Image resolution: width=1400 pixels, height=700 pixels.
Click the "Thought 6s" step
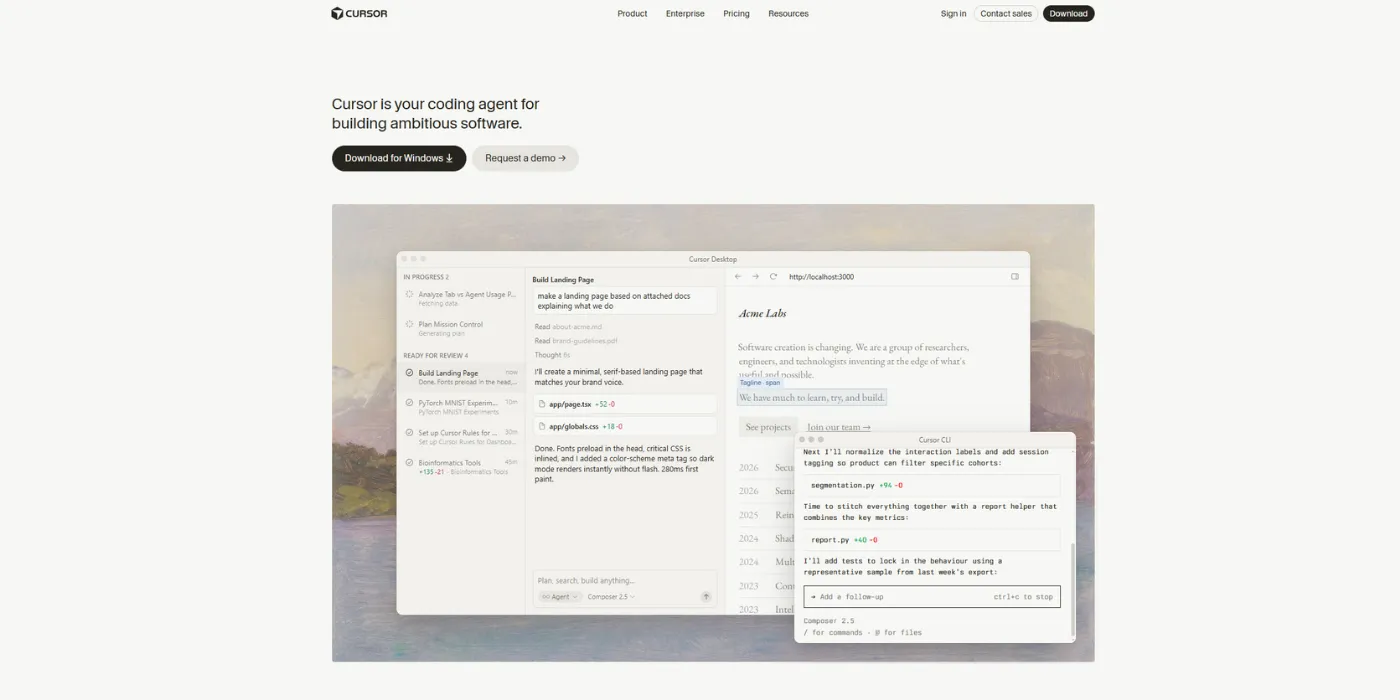pyautogui.click(x=552, y=355)
